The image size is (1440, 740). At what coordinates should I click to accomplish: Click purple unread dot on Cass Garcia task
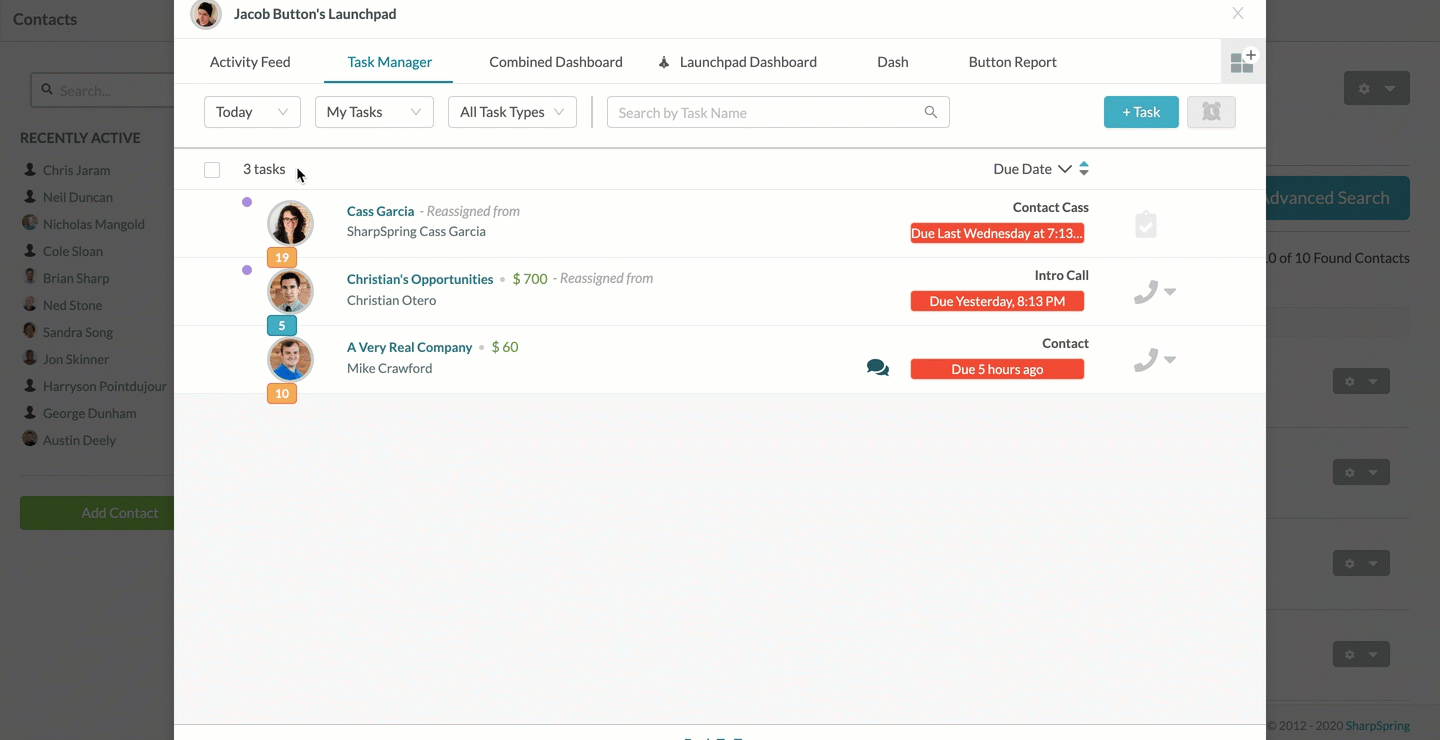coord(247,202)
